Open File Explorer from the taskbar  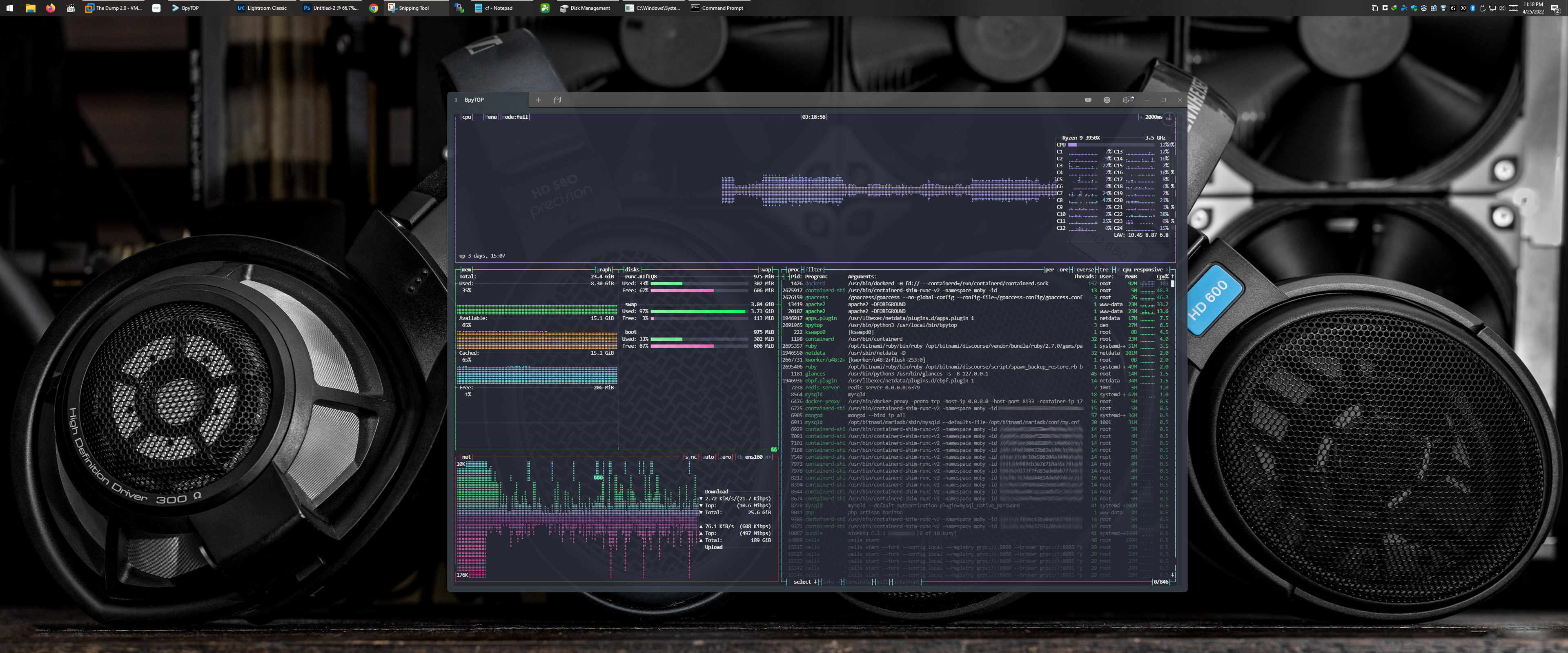point(30,8)
